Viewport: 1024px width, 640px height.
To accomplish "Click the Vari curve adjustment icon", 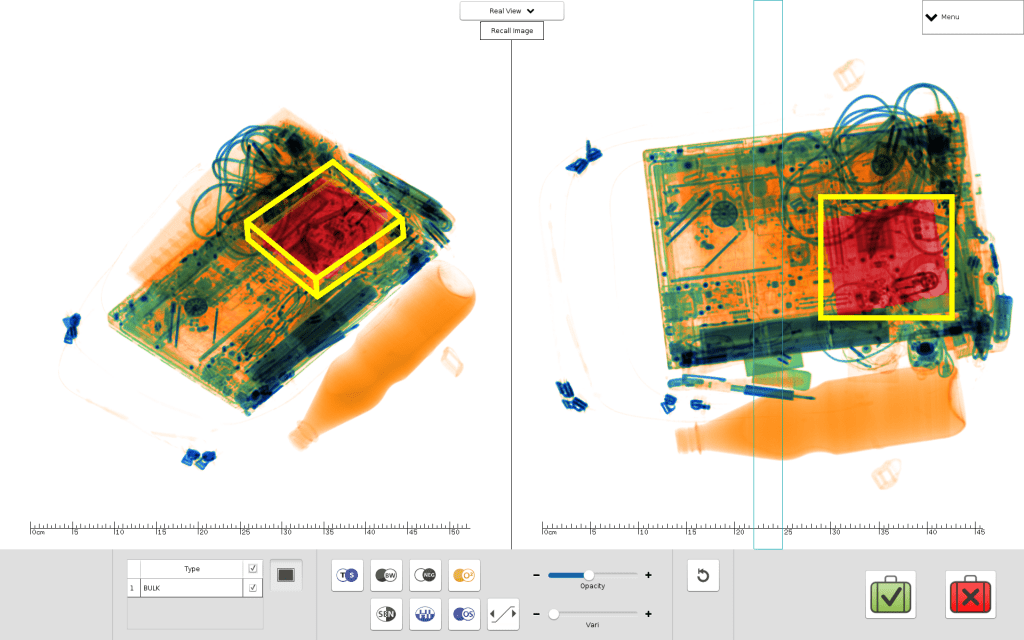I will tap(503, 614).
